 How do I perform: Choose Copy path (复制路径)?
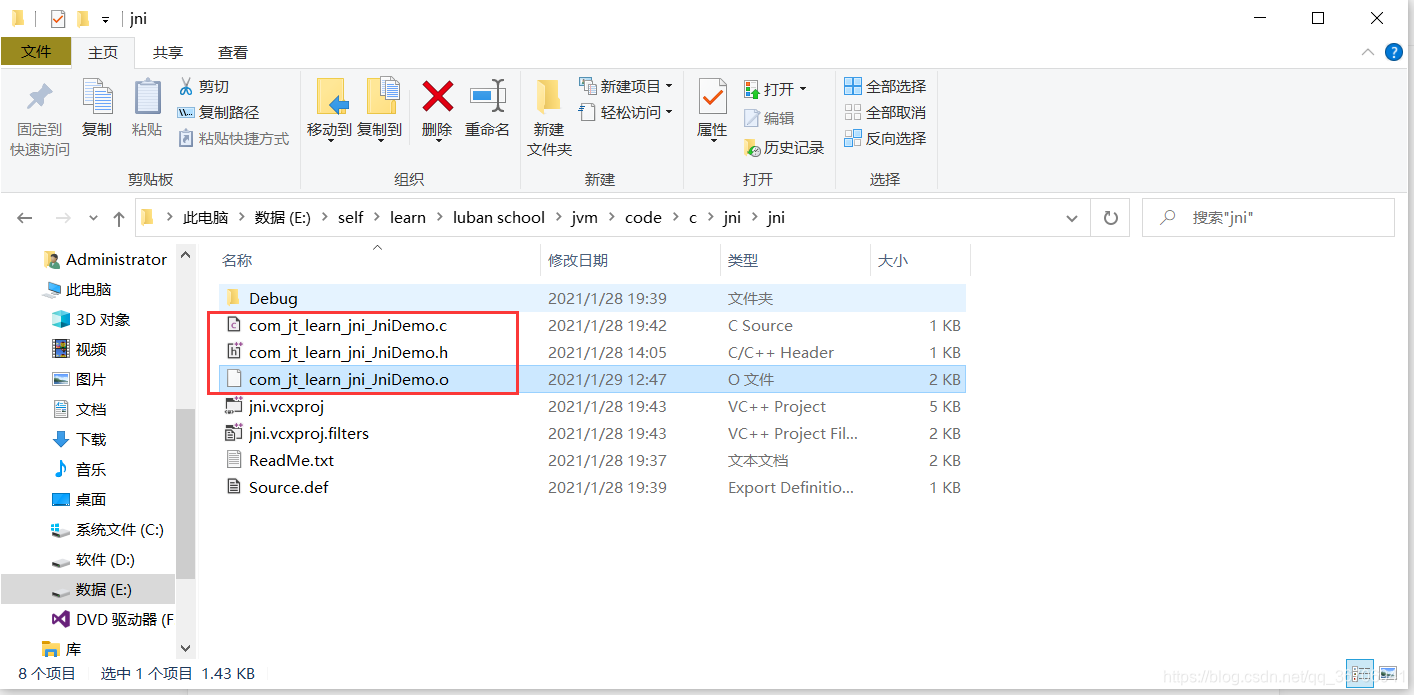[218, 113]
